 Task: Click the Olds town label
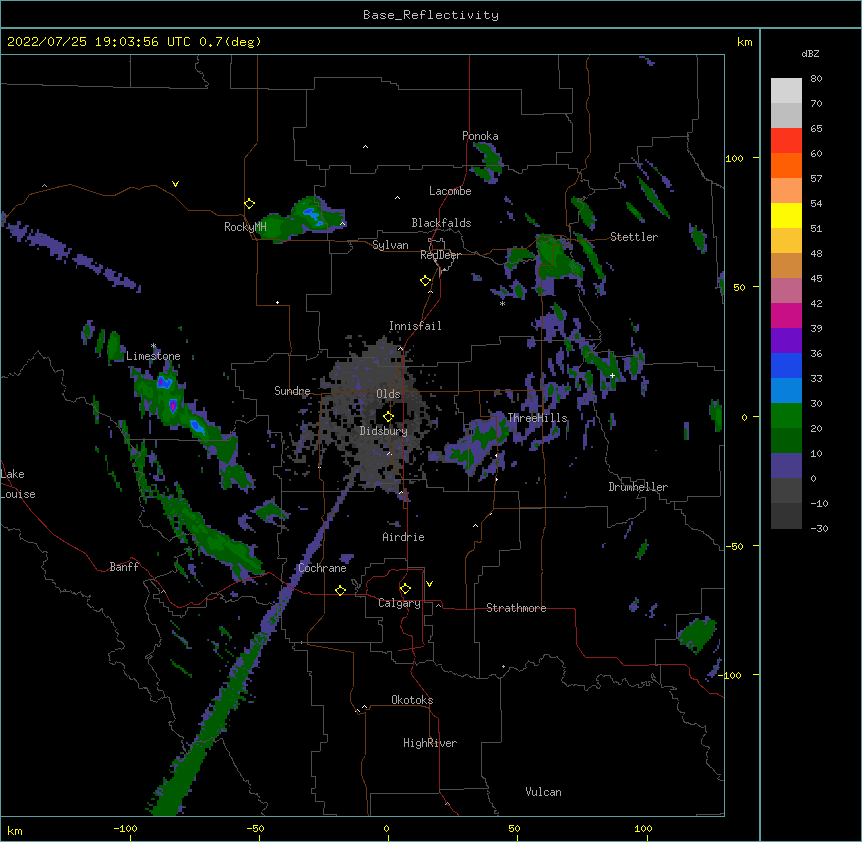coord(388,394)
